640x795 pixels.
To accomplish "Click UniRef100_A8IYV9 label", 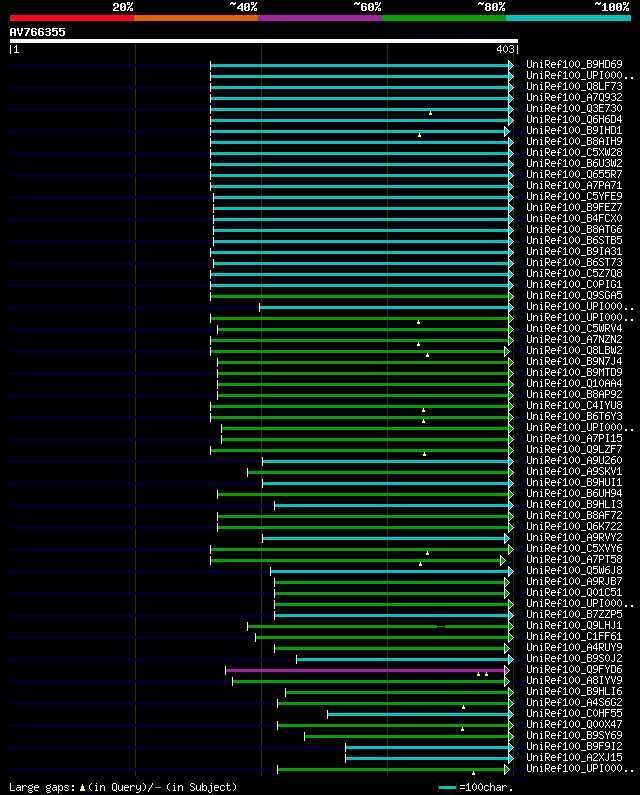I will 574,680.
